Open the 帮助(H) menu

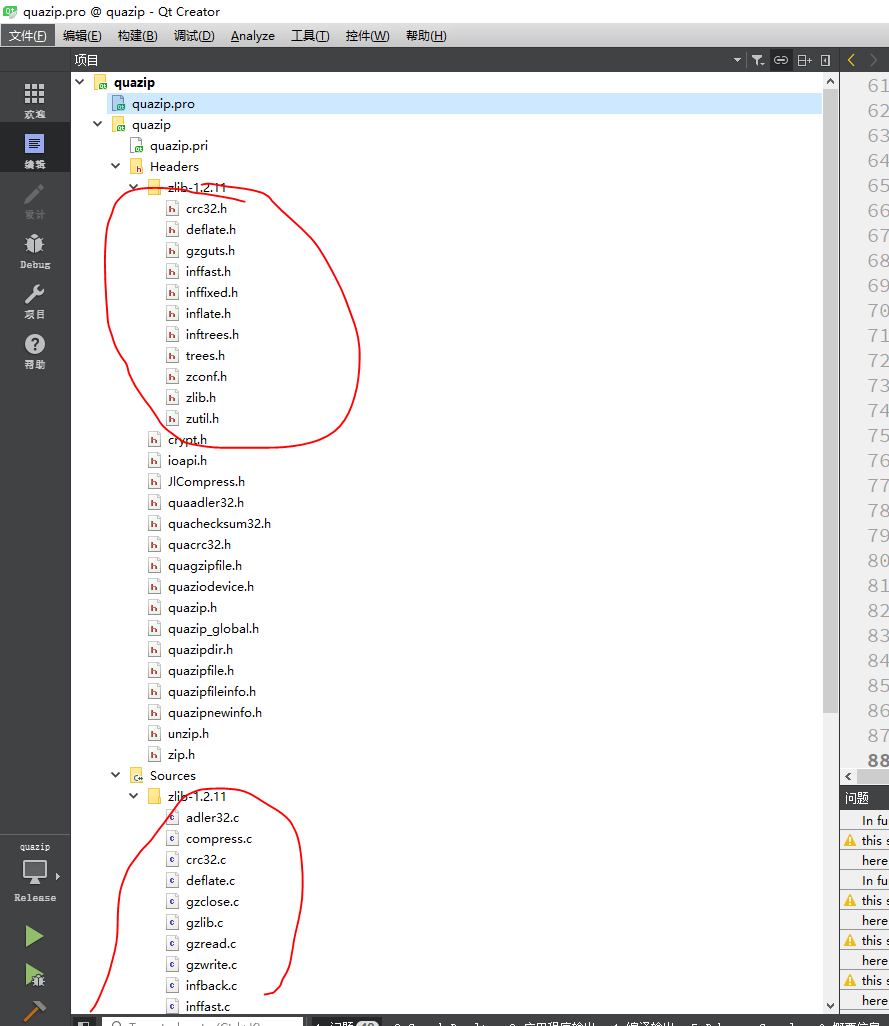tap(426, 35)
